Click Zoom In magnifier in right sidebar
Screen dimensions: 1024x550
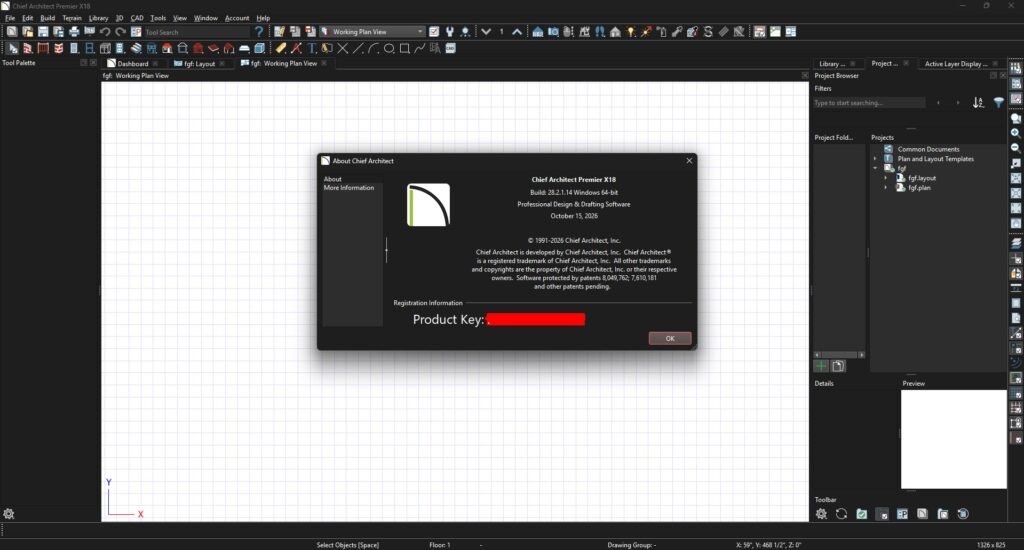(x=1016, y=133)
